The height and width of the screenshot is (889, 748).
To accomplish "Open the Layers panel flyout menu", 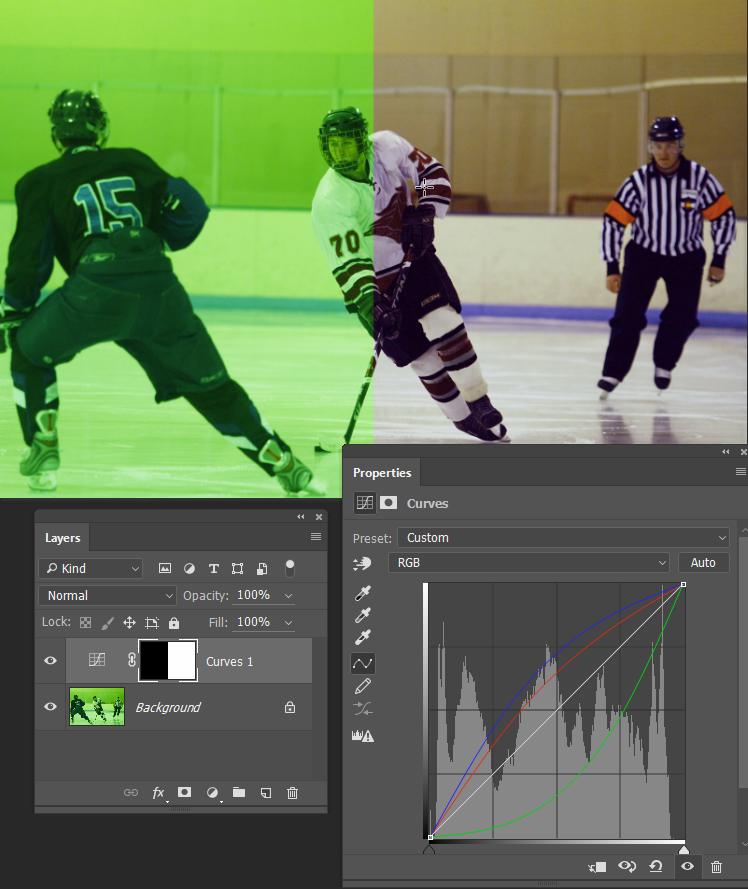I will 316,537.
